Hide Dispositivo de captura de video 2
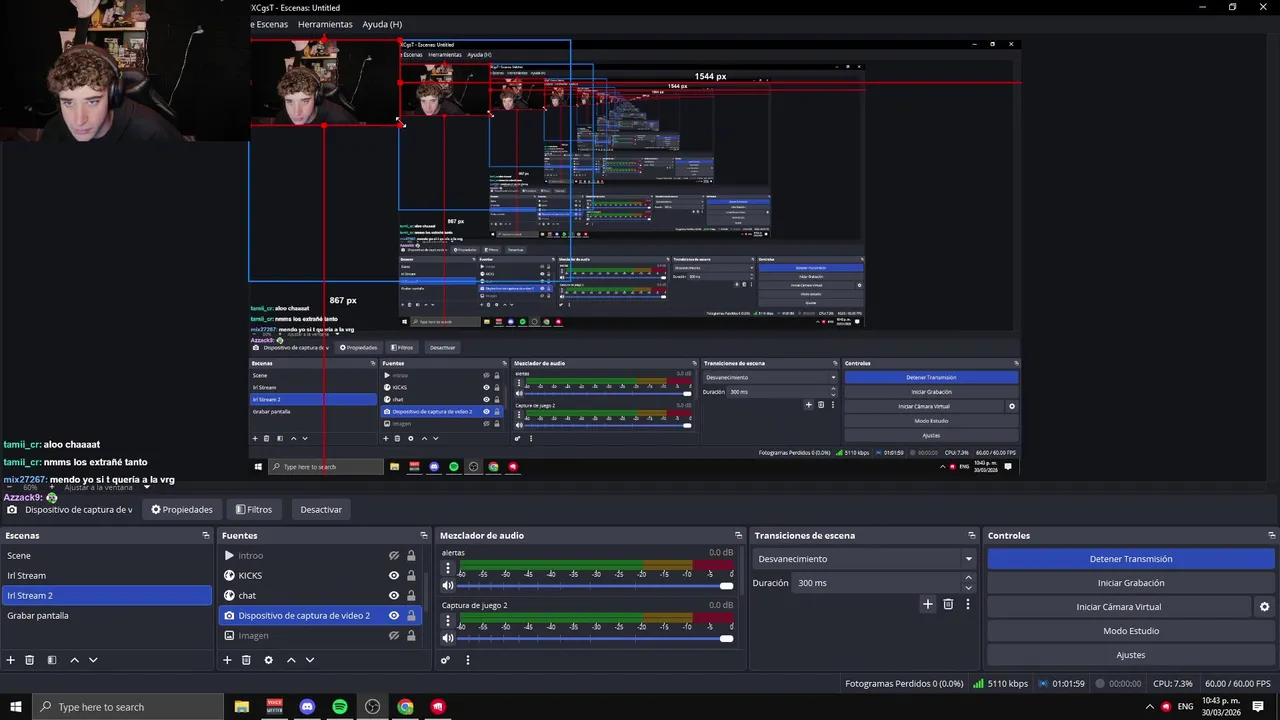The height and width of the screenshot is (720, 1280). tap(394, 616)
